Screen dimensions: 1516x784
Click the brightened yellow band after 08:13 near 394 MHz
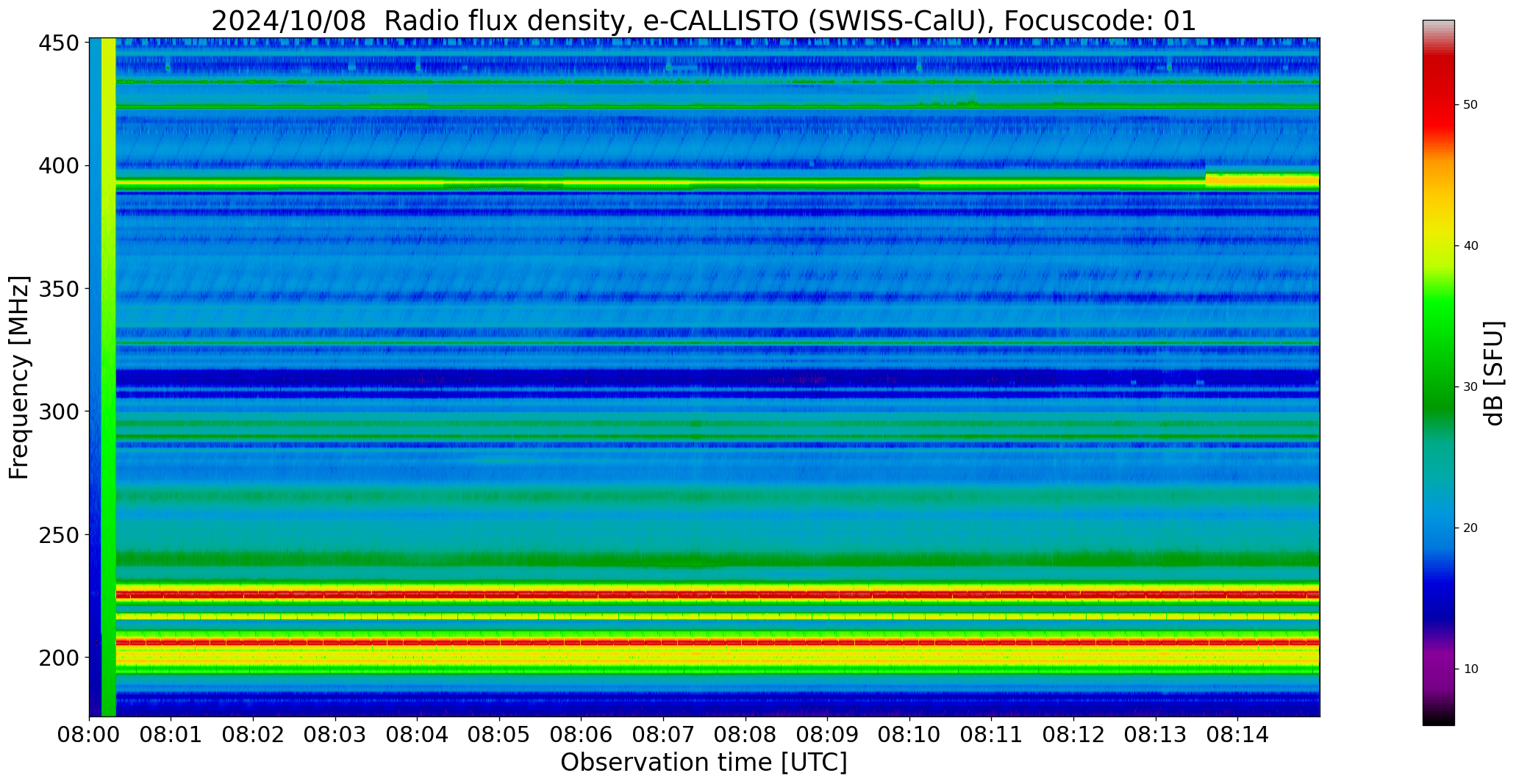pyautogui.click(x=1262, y=180)
